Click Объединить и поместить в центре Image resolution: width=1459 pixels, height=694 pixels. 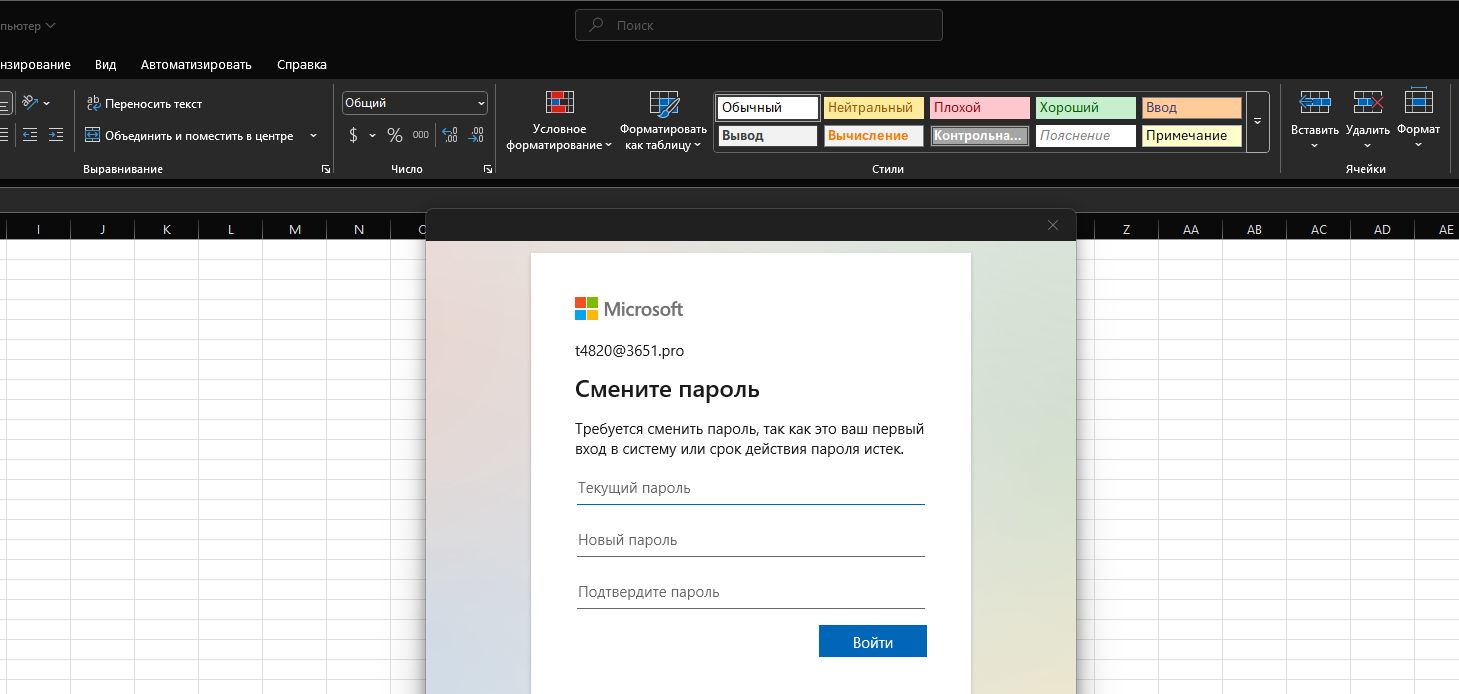[x=190, y=135]
